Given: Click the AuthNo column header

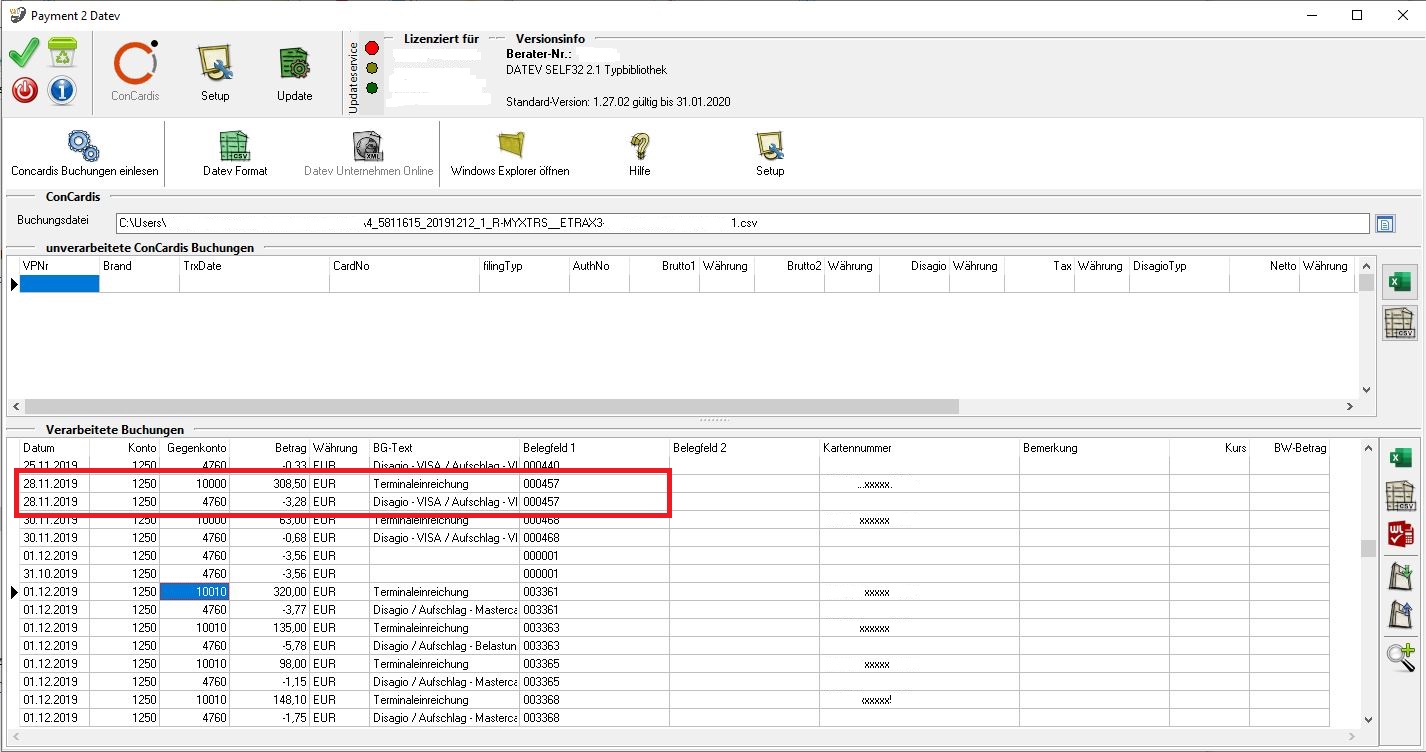Looking at the screenshot, I should 600,266.
